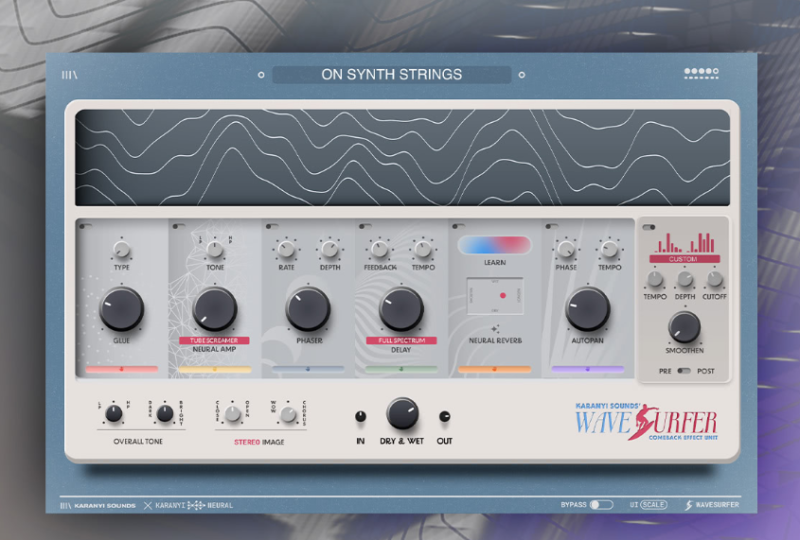Open the preset library icon at top left
Screen dimensions: 800x540
[x=68, y=74]
